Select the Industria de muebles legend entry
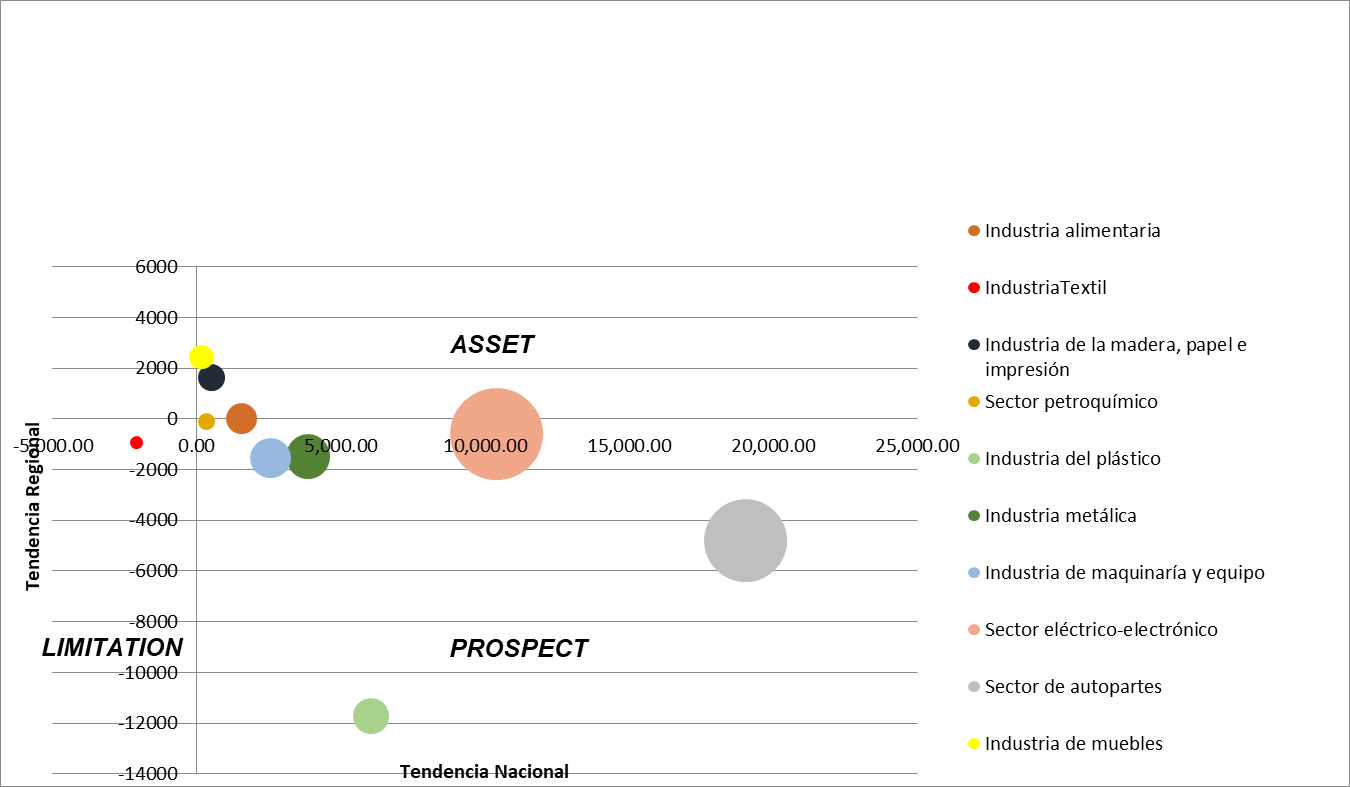The width and height of the screenshot is (1350, 787). click(x=1073, y=744)
